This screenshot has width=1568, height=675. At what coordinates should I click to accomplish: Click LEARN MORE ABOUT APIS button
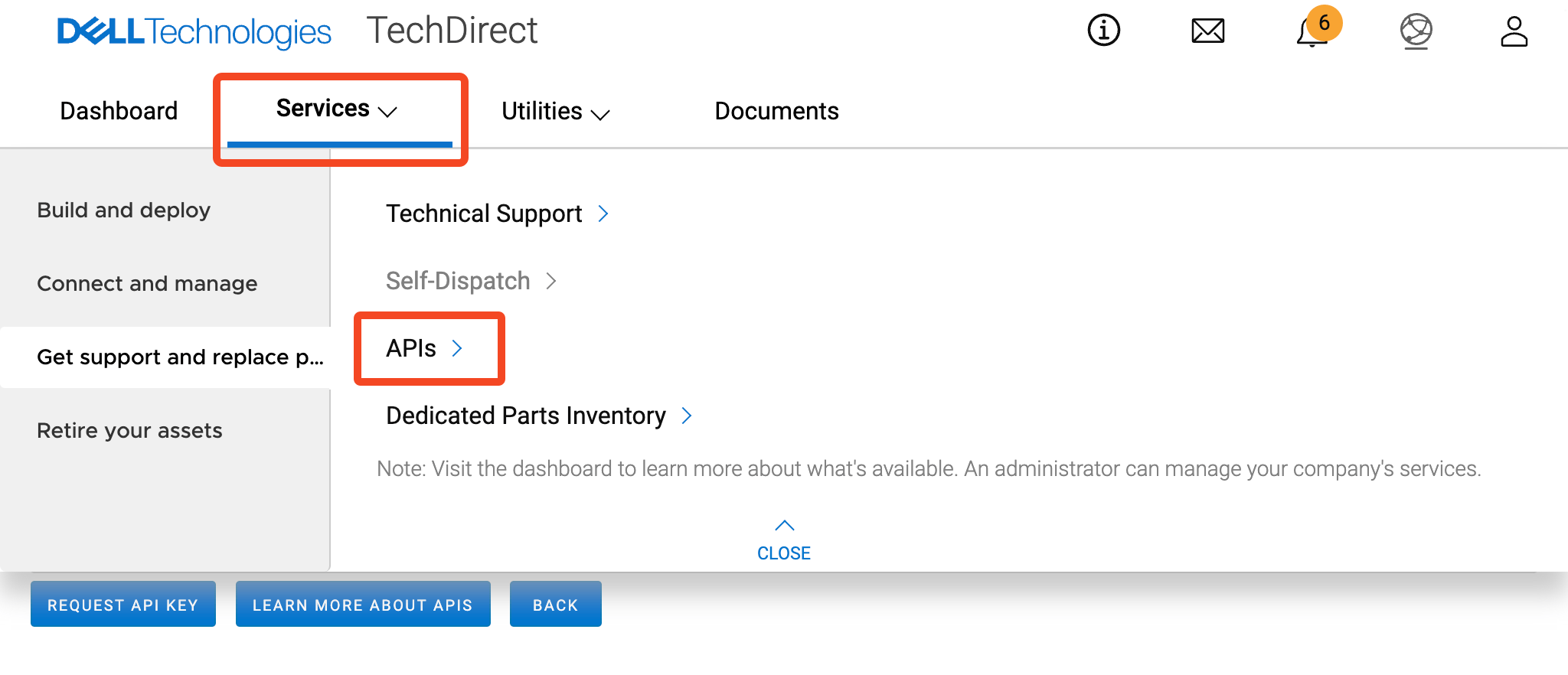click(x=363, y=605)
